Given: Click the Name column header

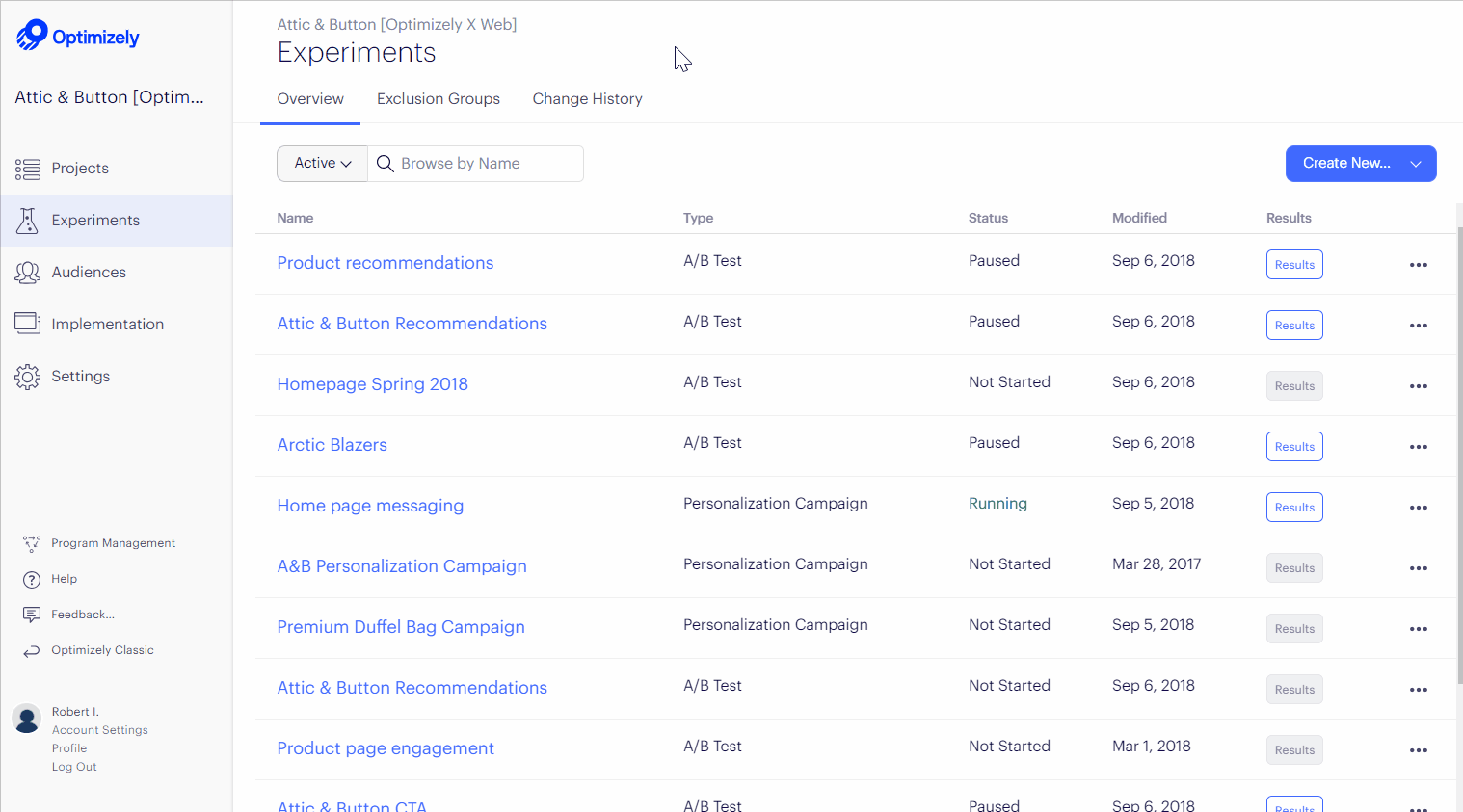Looking at the screenshot, I should pos(295,218).
